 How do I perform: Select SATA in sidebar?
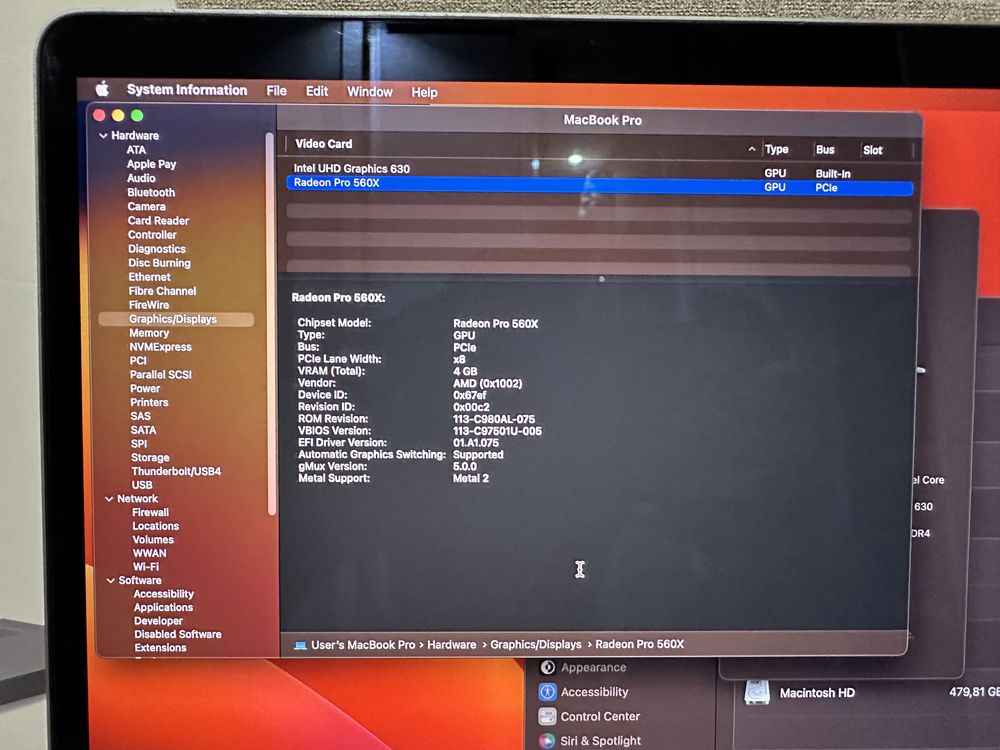(x=143, y=430)
